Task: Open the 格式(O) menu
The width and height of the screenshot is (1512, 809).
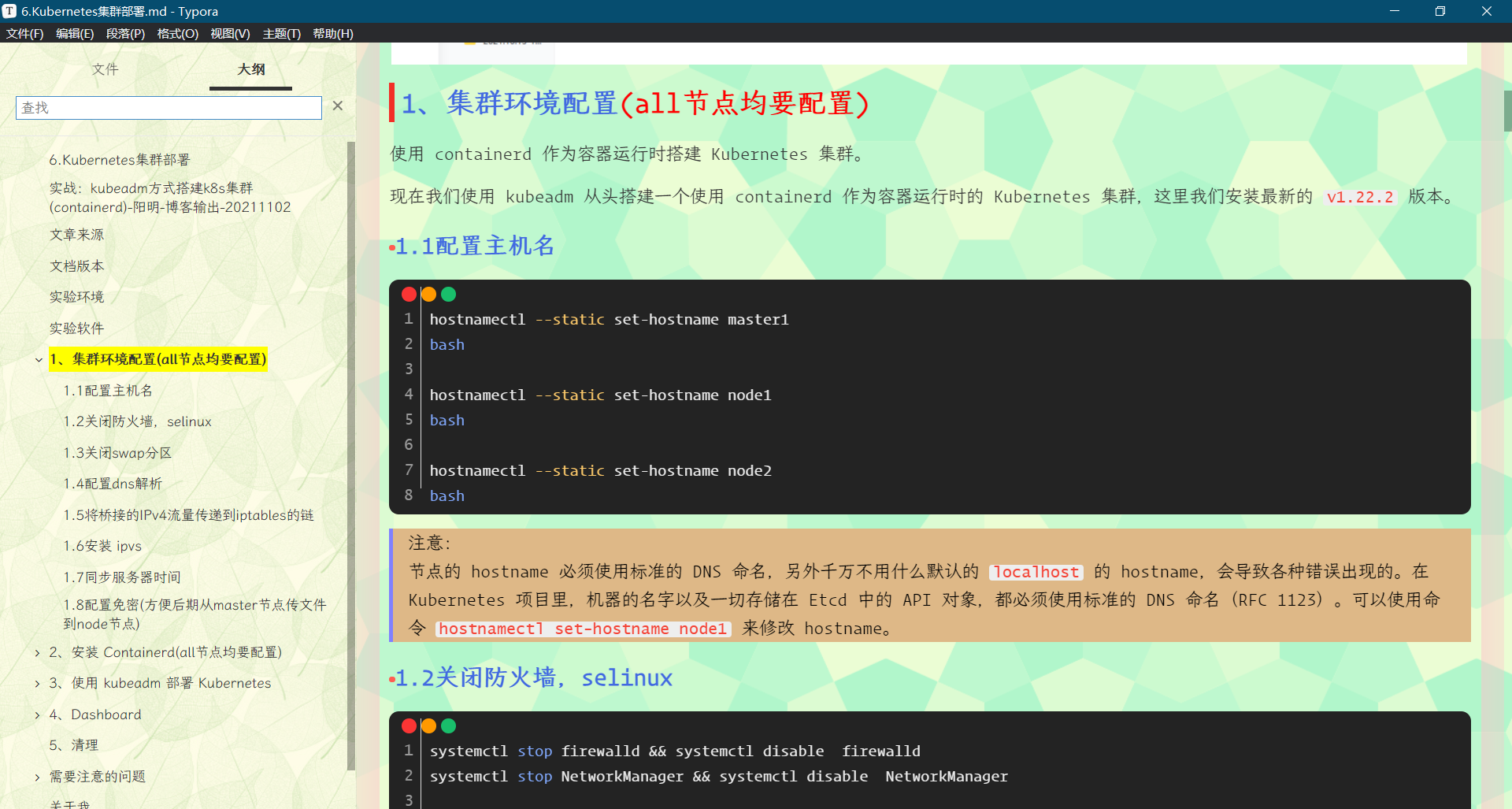Action: (x=177, y=33)
